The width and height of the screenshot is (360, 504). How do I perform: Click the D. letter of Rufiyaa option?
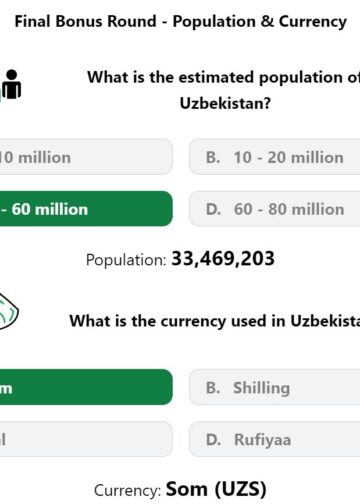coord(213,440)
